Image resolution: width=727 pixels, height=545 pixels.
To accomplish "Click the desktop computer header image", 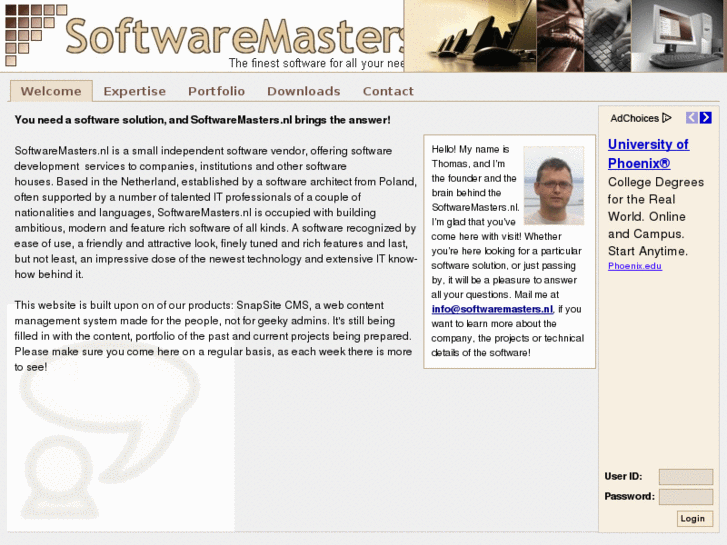I will point(679,36).
